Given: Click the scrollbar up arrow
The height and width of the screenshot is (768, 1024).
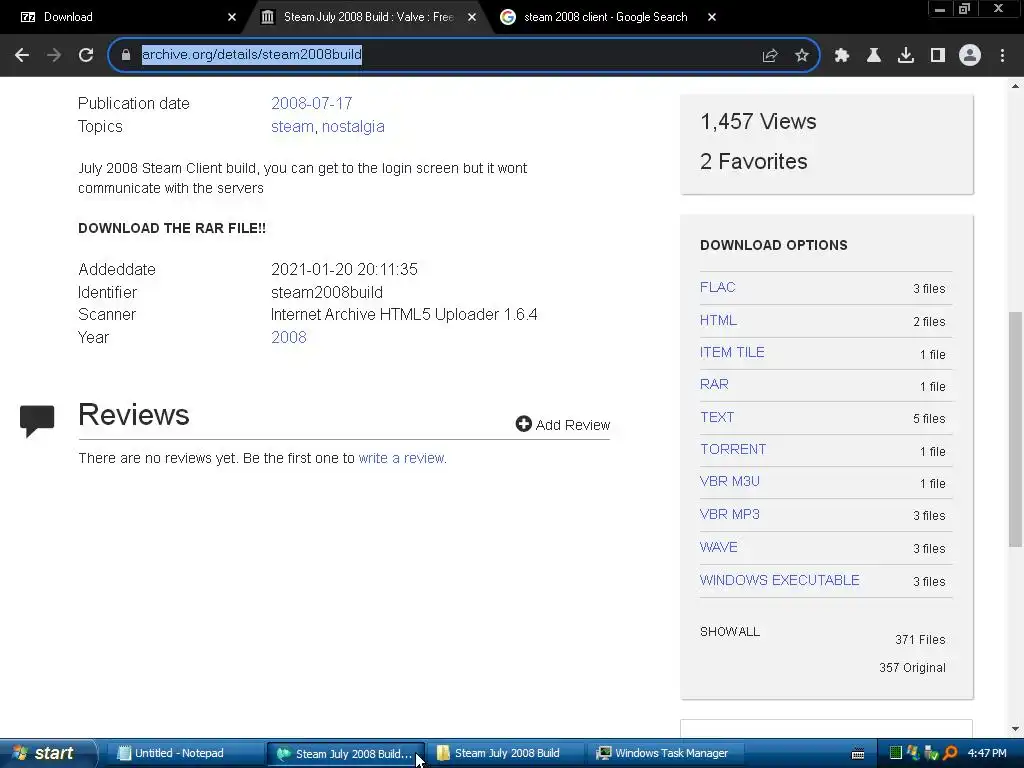Looking at the screenshot, I should [x=1015, y=86].
